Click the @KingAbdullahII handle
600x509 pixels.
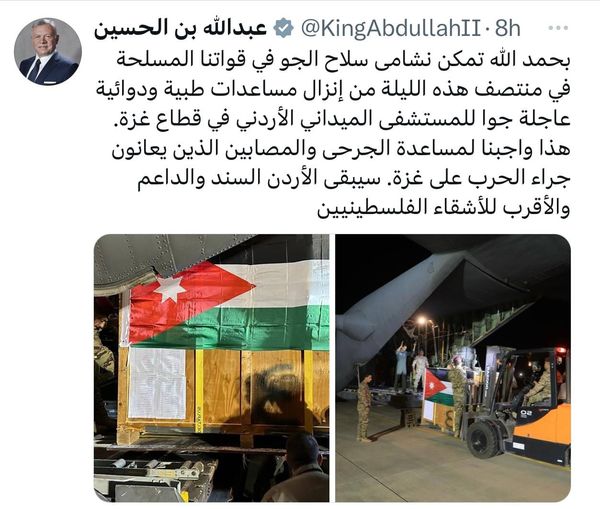[391, 28]
